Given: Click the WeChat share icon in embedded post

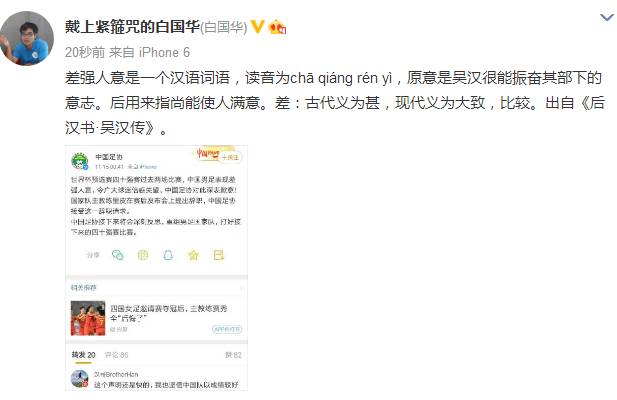Looking at the screenshot, I should click(118, 255).
